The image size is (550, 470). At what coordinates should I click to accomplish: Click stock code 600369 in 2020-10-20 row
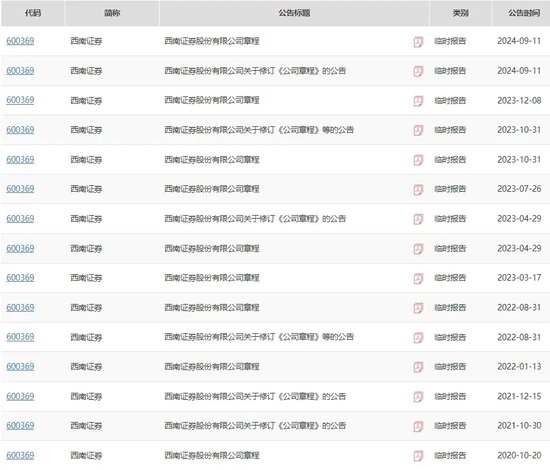pos(20,456)
